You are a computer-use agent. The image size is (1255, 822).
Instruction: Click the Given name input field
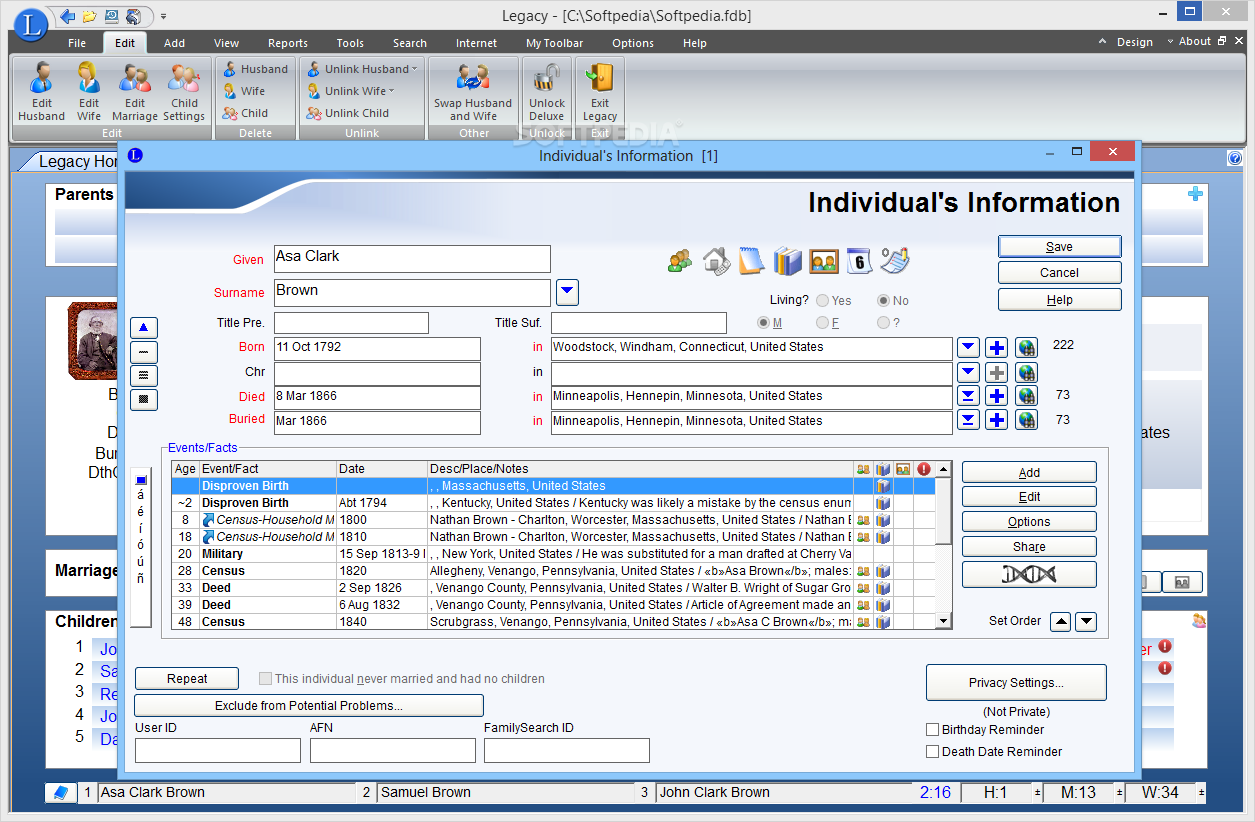413,259
